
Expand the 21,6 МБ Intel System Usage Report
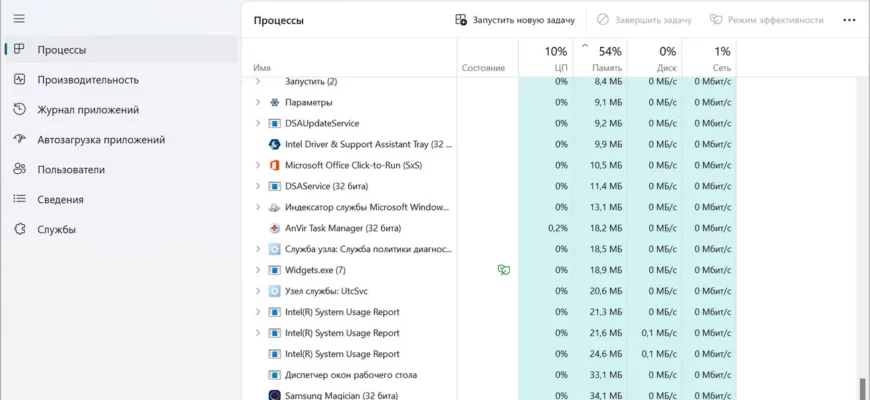point(257,333)
